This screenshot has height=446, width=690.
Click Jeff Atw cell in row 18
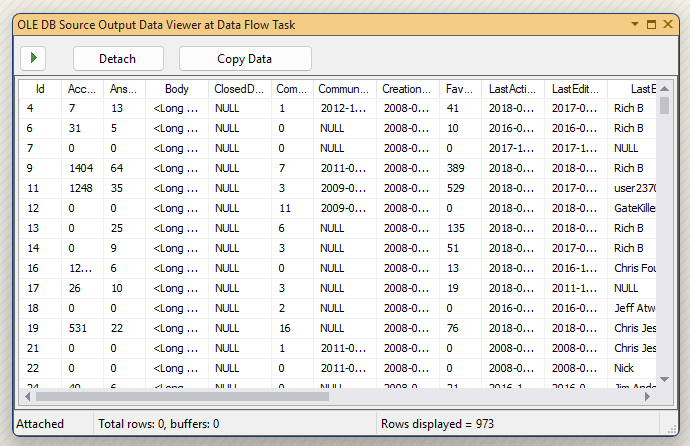[632, 308]
